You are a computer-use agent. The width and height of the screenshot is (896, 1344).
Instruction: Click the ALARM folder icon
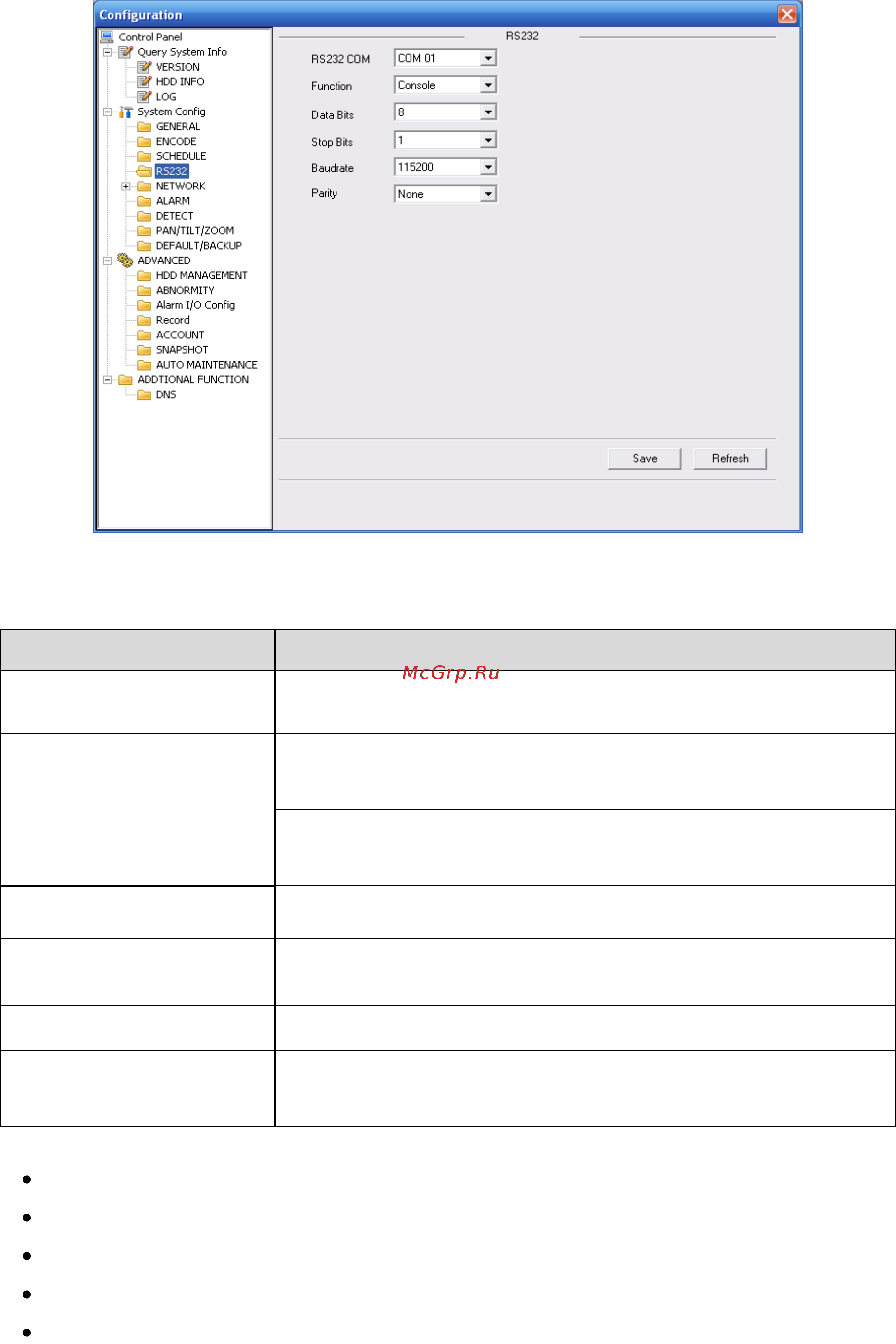(x=145, y=201)
